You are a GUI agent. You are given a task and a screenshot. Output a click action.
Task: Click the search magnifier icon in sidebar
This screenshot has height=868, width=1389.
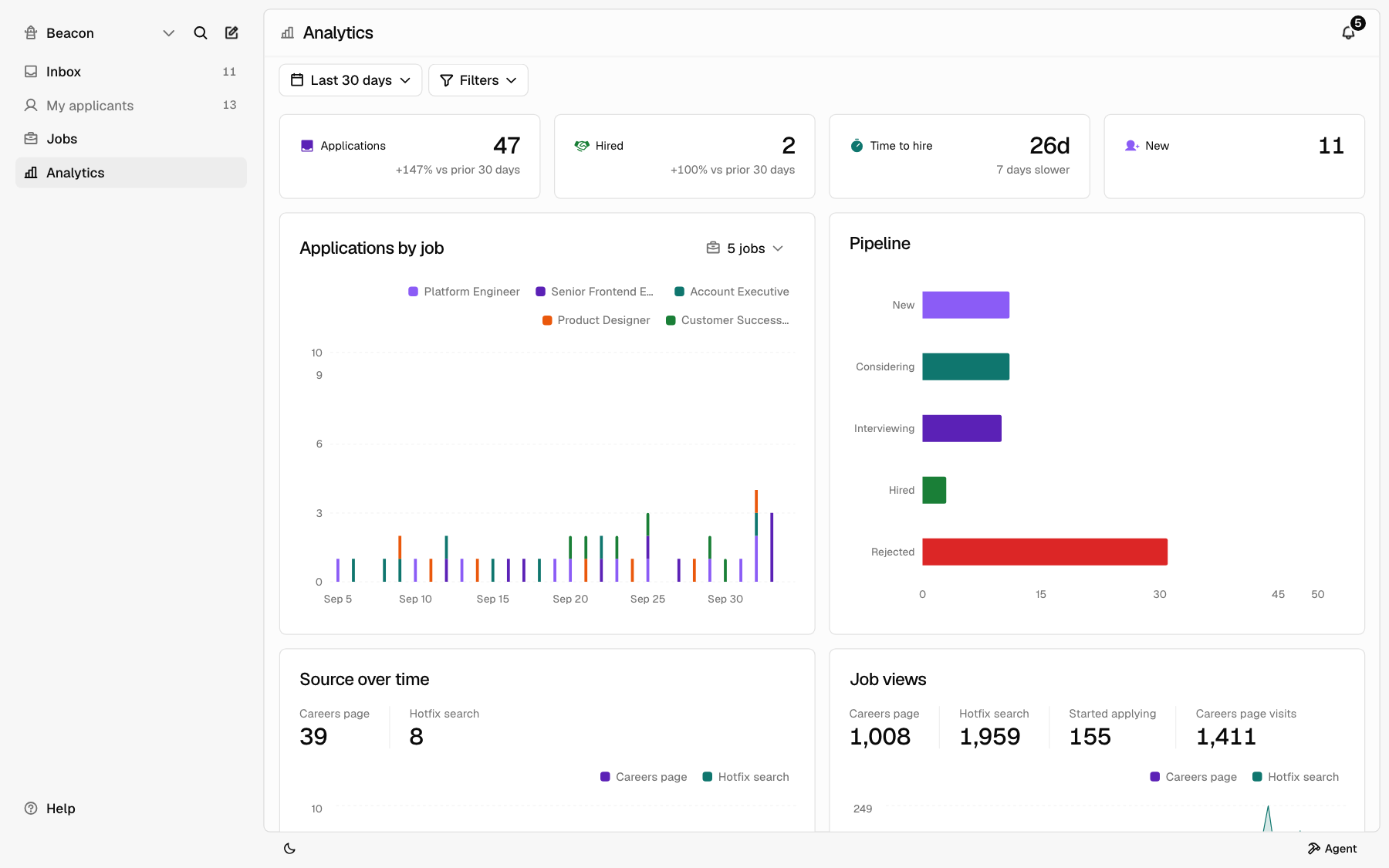[x=201, y=33]
